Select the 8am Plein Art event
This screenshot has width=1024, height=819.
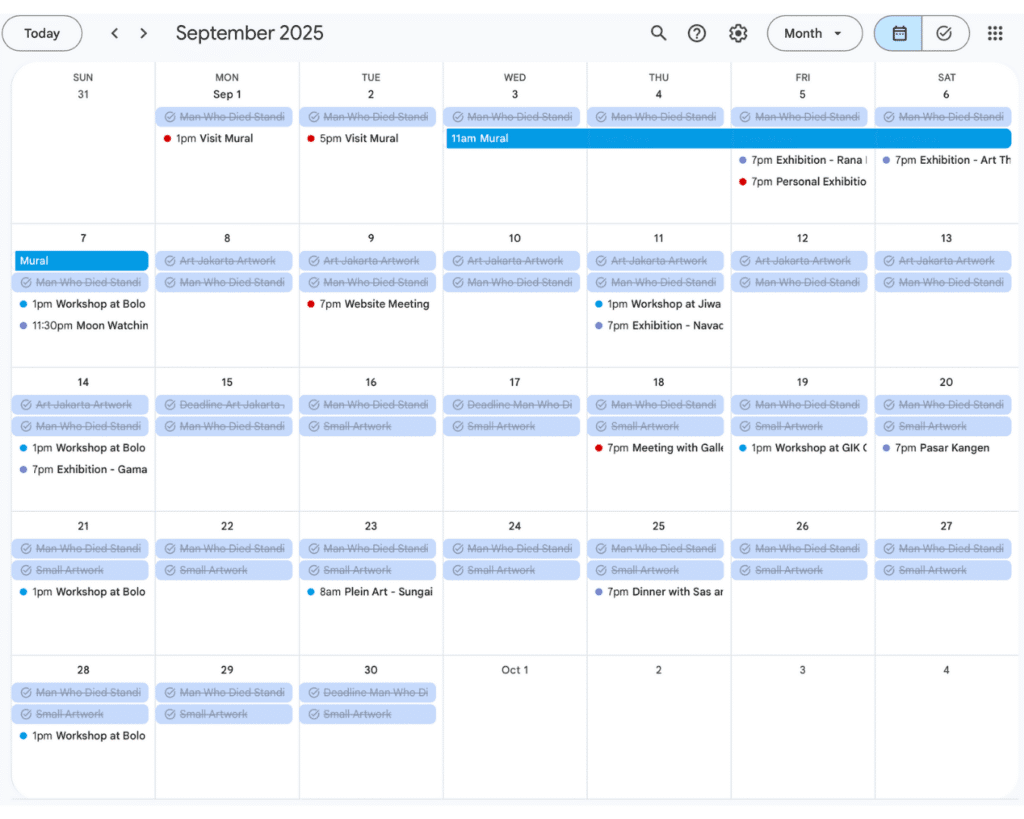[371, 592]
